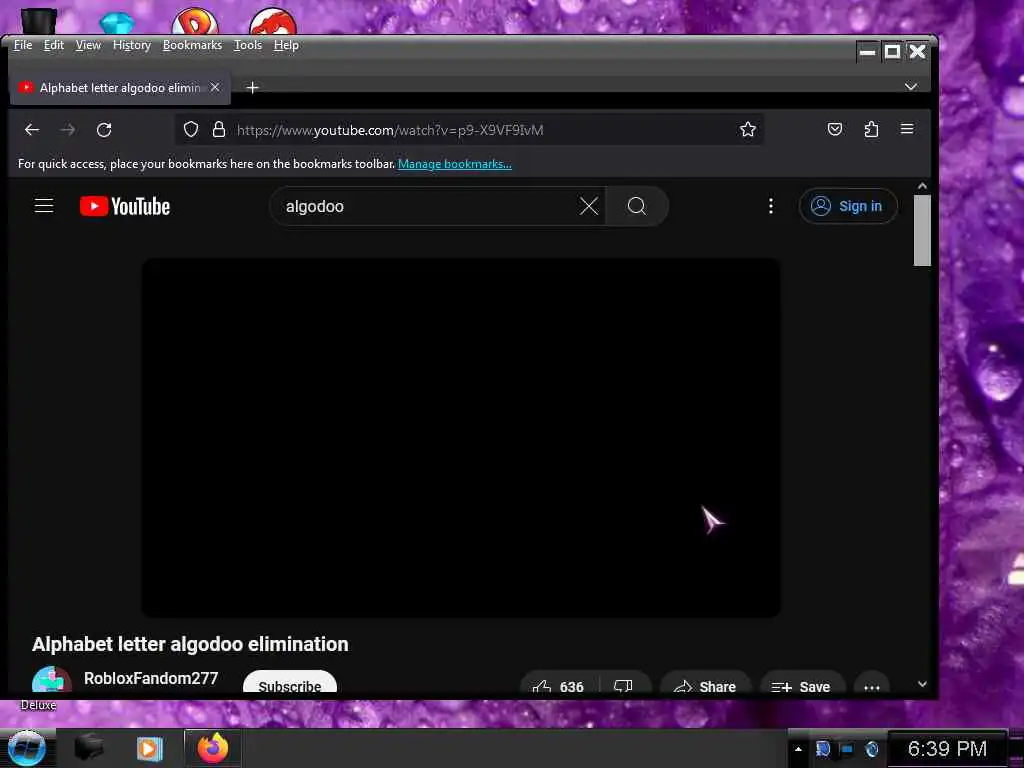Open the Save to Pocket icon
The width and height of the screenshot is (1024, 768).
835,129
